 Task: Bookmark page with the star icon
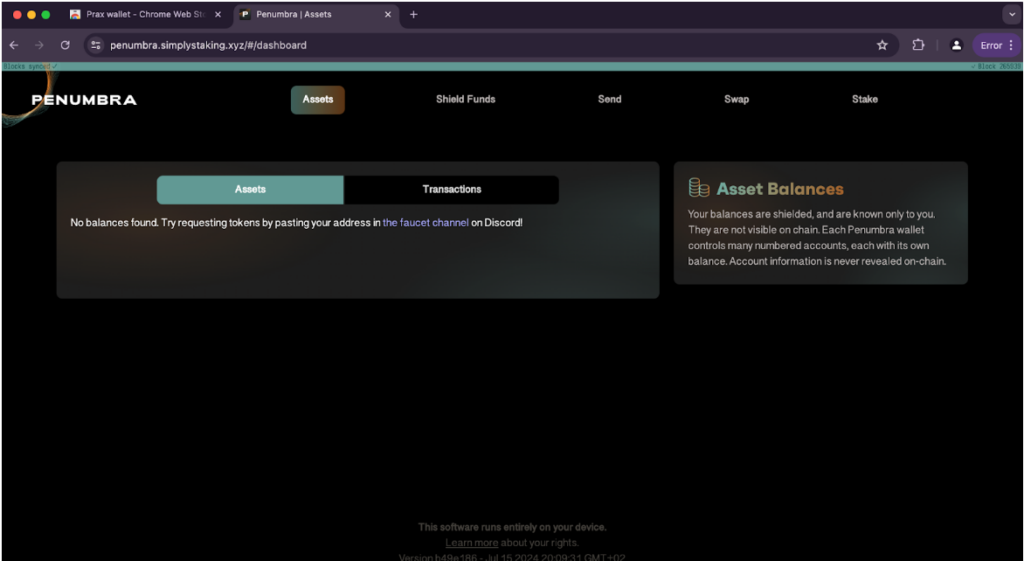point(882,45)
